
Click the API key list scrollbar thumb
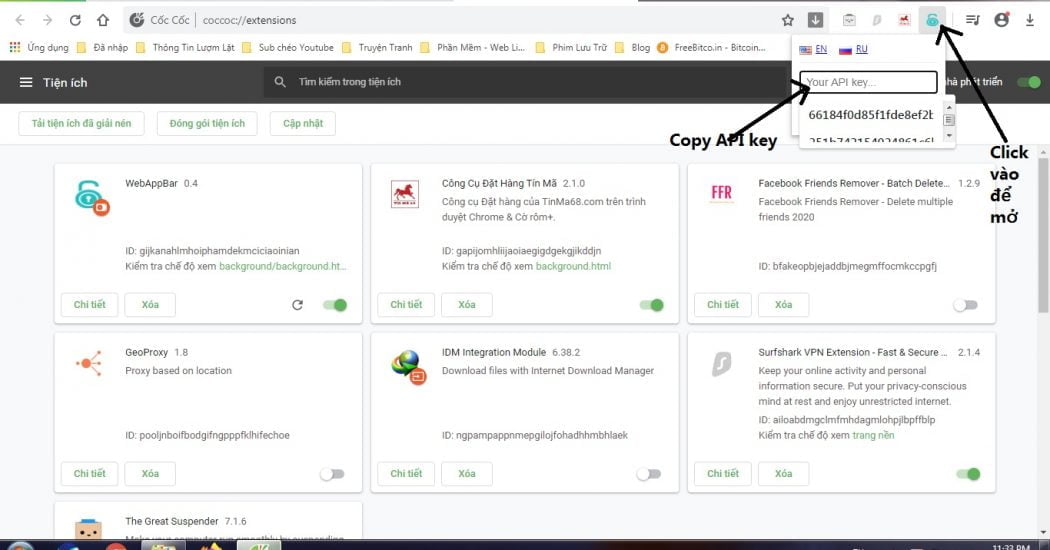tap(948, 120)
